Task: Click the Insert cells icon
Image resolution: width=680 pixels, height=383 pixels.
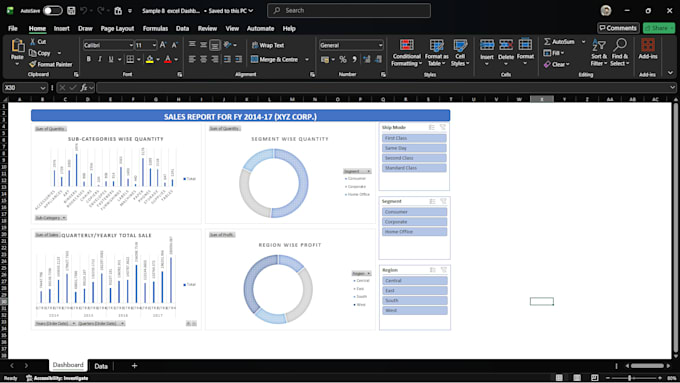Action: [487, 45]
